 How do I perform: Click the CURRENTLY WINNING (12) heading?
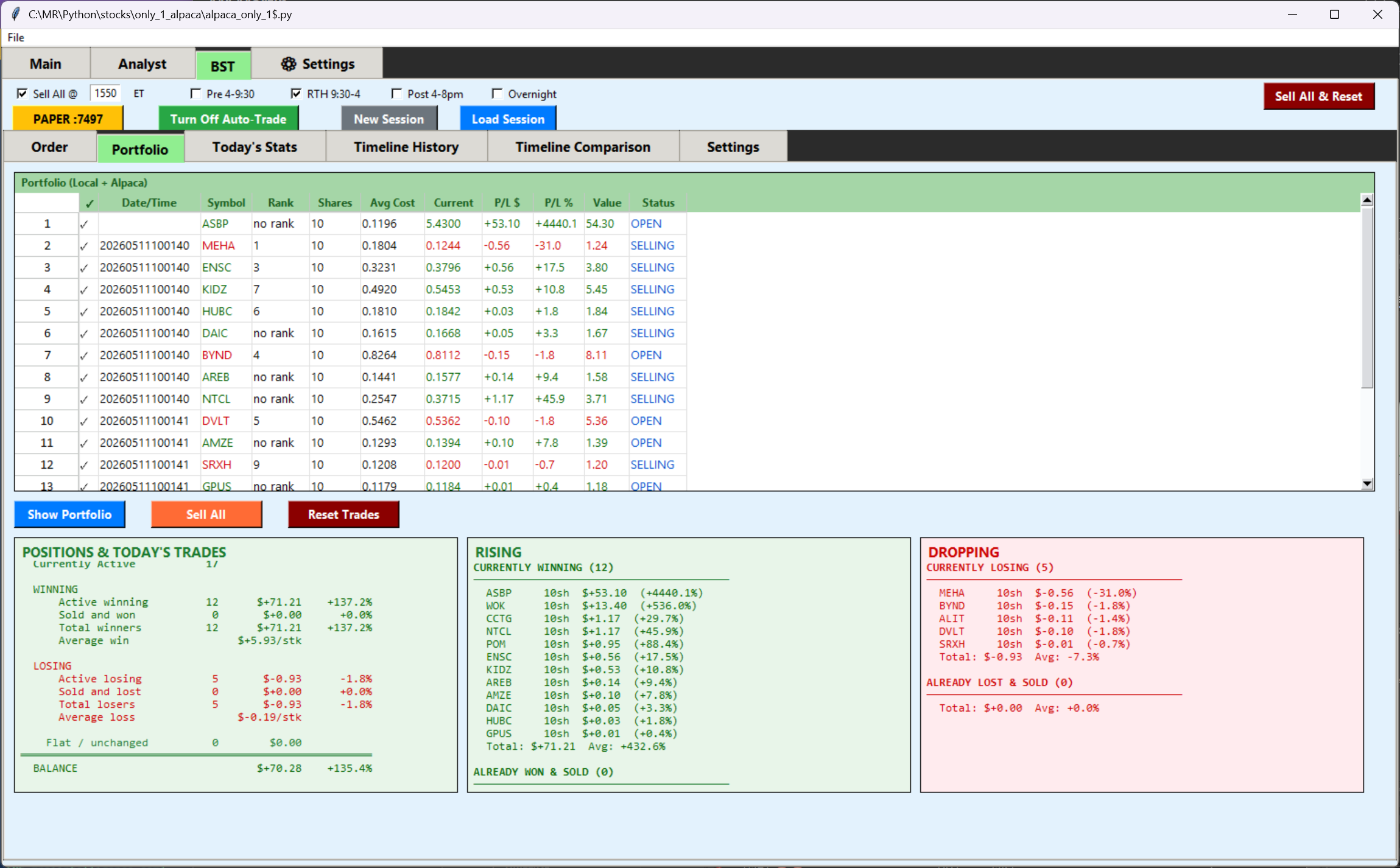pos(543,567)
